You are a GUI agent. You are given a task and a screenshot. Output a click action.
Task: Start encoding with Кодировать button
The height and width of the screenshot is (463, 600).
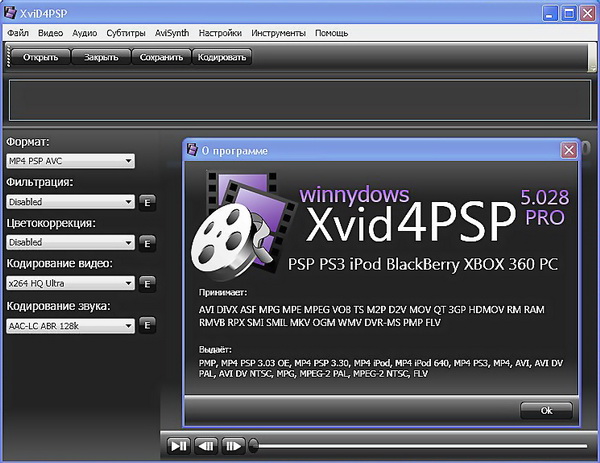coord(222,57)
